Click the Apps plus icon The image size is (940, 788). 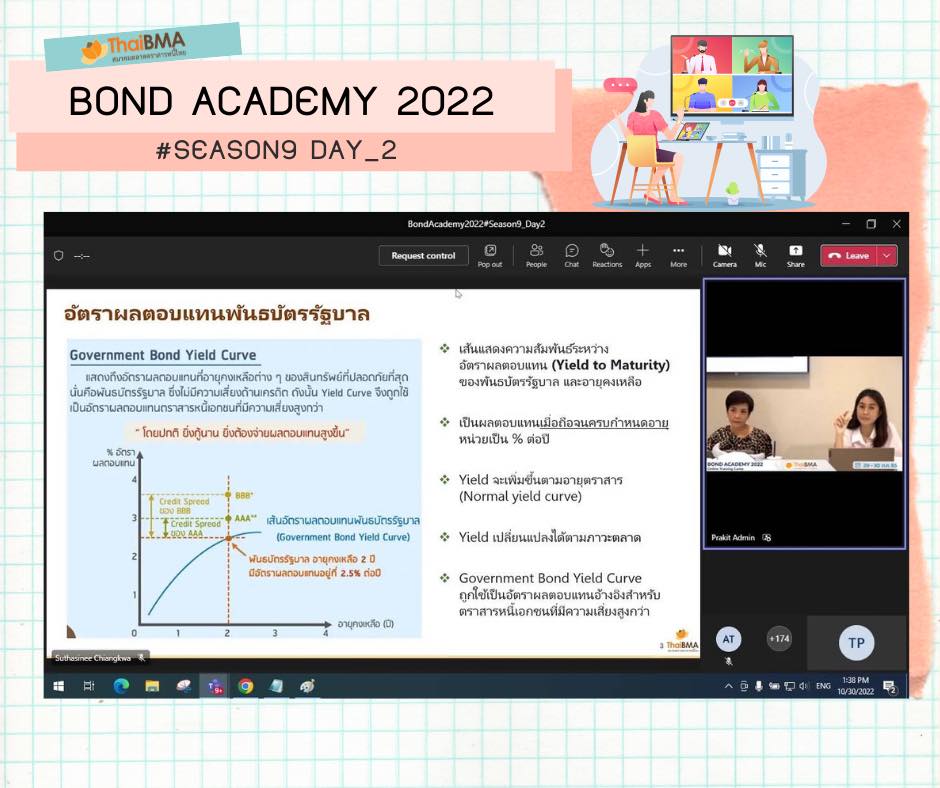click(x=642, y=255)
